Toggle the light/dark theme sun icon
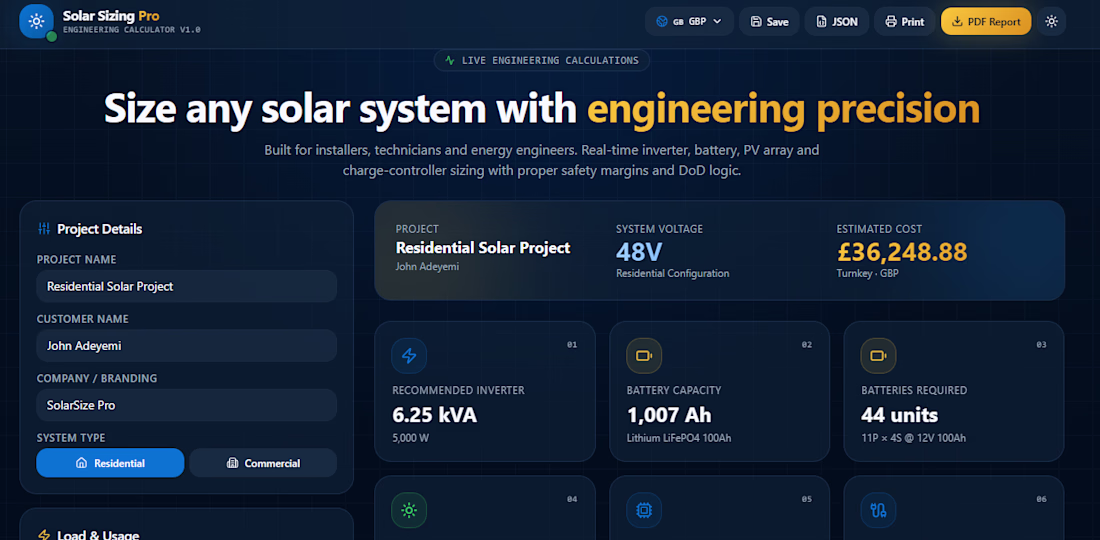 1051,22
